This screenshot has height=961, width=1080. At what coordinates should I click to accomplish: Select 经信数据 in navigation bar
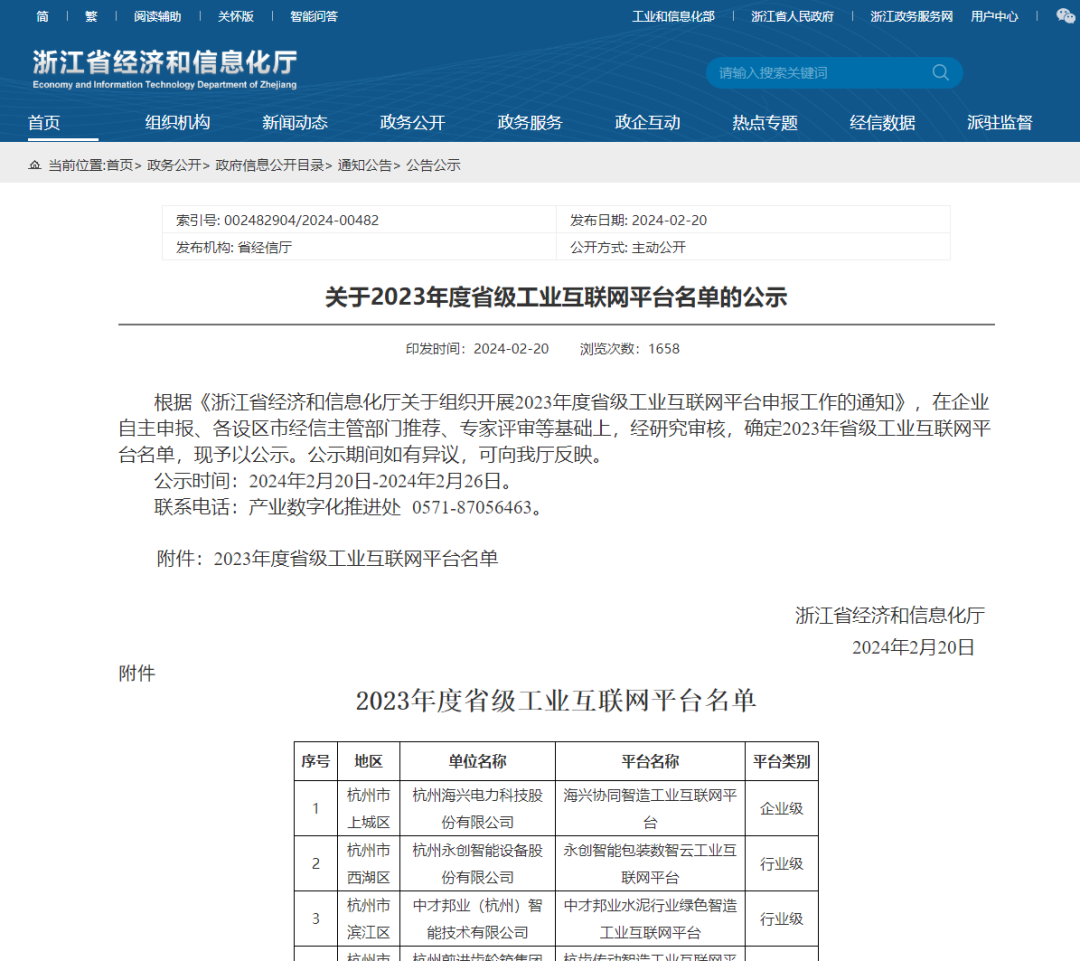click(882, 123)
